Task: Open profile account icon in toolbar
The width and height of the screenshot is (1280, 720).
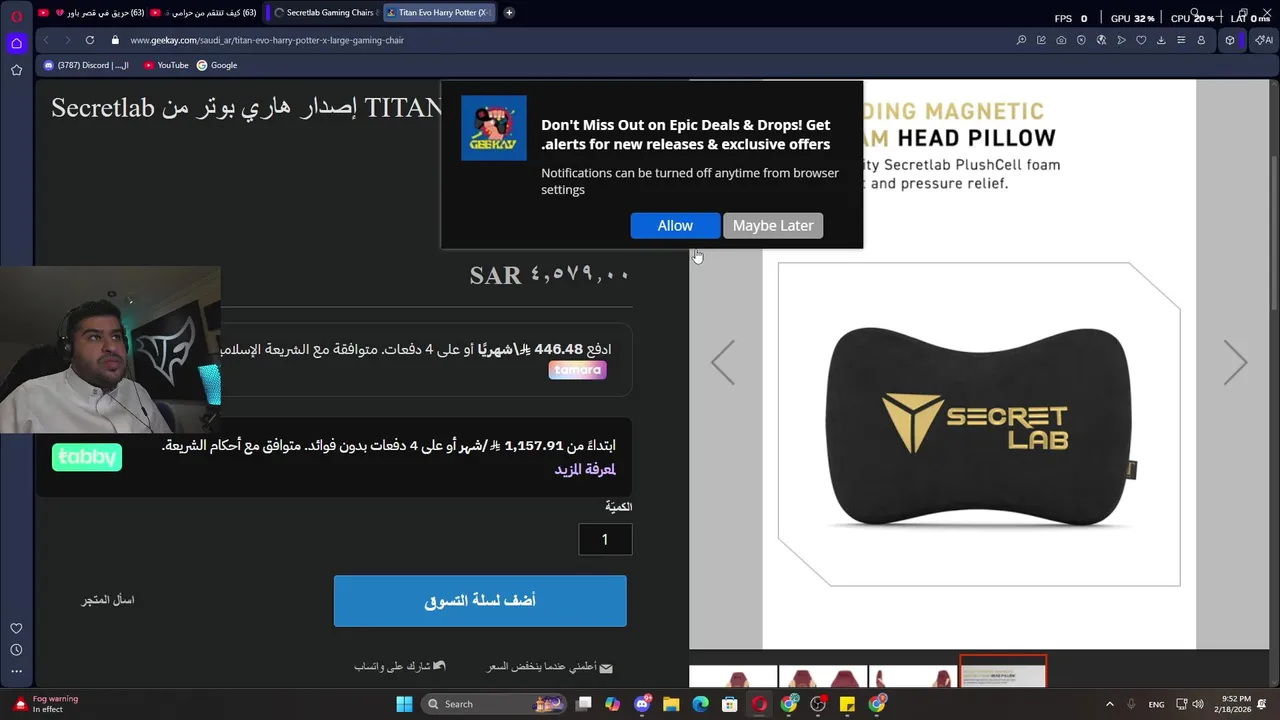Action: click(x=1201, y=40)
